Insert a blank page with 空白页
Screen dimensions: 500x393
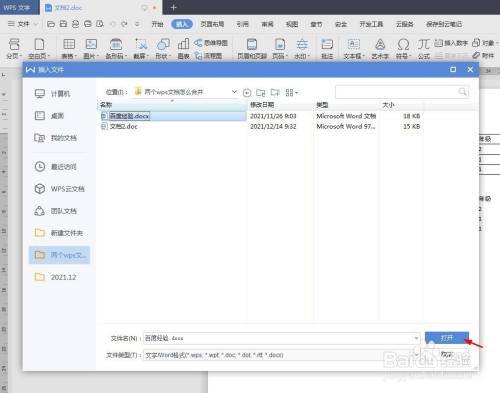[x=39, y=49]
